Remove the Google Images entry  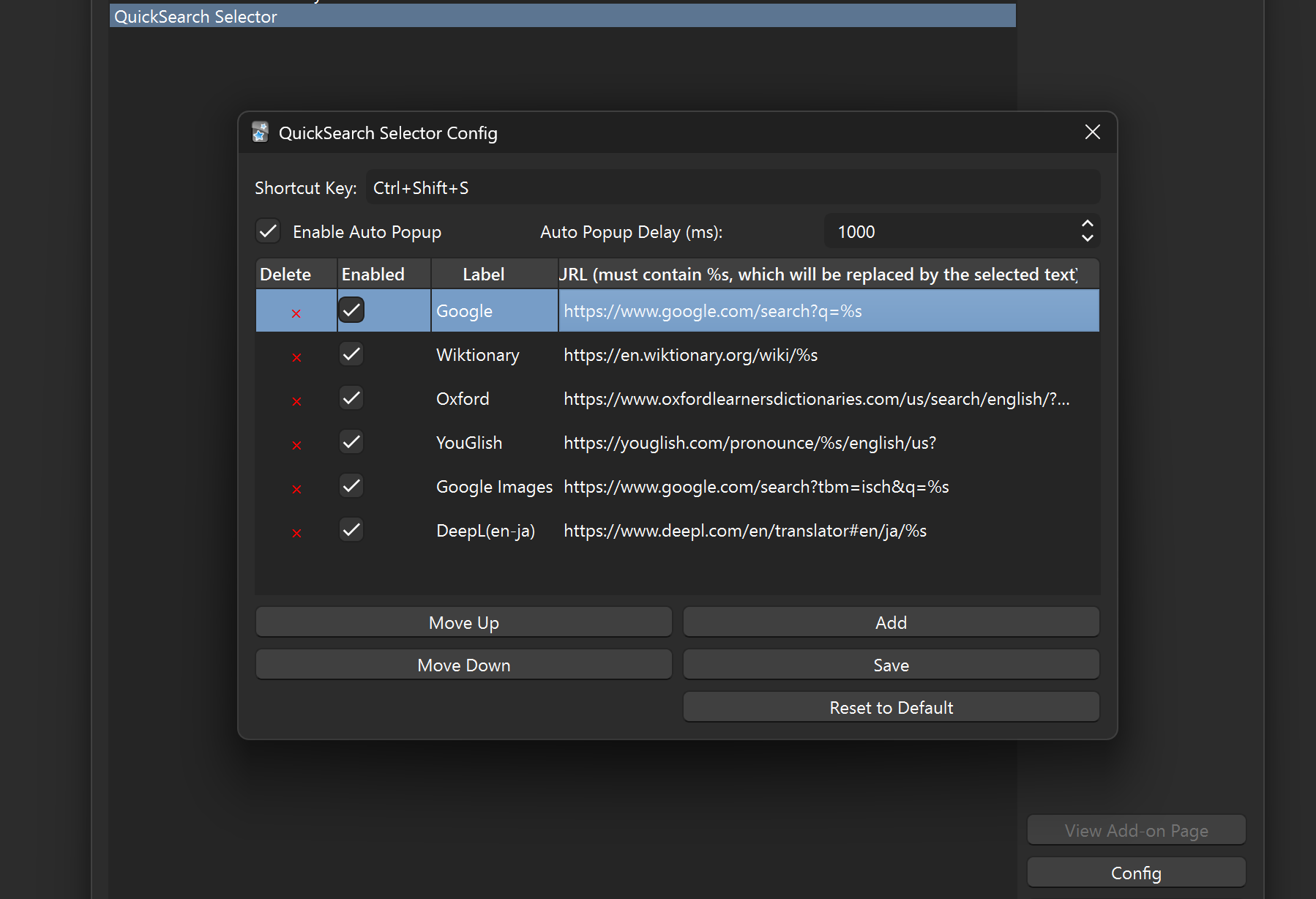[x=296, y=489]
